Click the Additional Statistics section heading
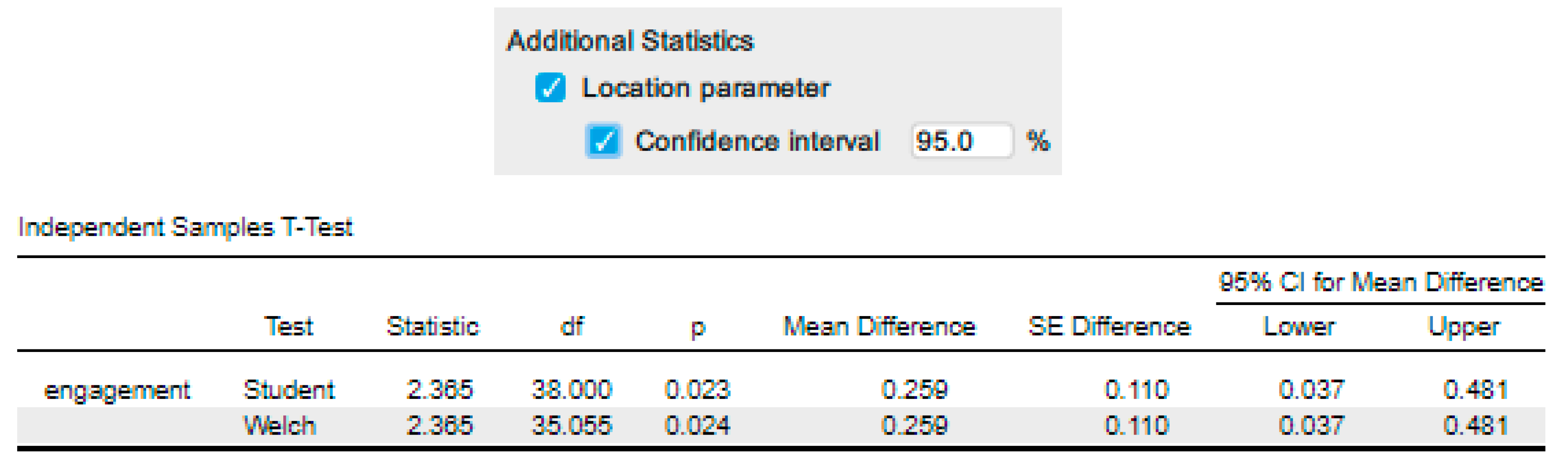 tap(630, 41)
